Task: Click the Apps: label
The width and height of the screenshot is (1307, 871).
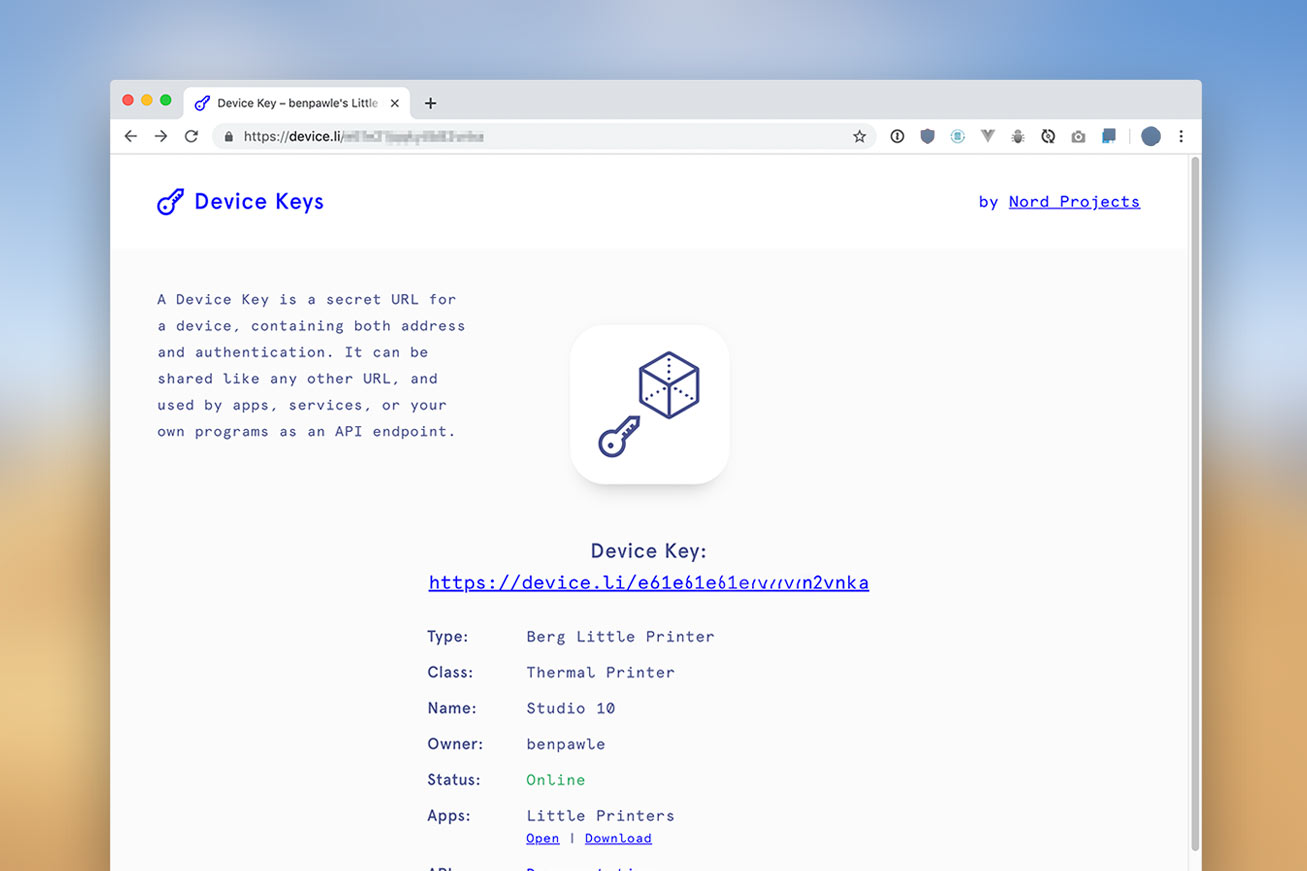Action: (449, 816)
